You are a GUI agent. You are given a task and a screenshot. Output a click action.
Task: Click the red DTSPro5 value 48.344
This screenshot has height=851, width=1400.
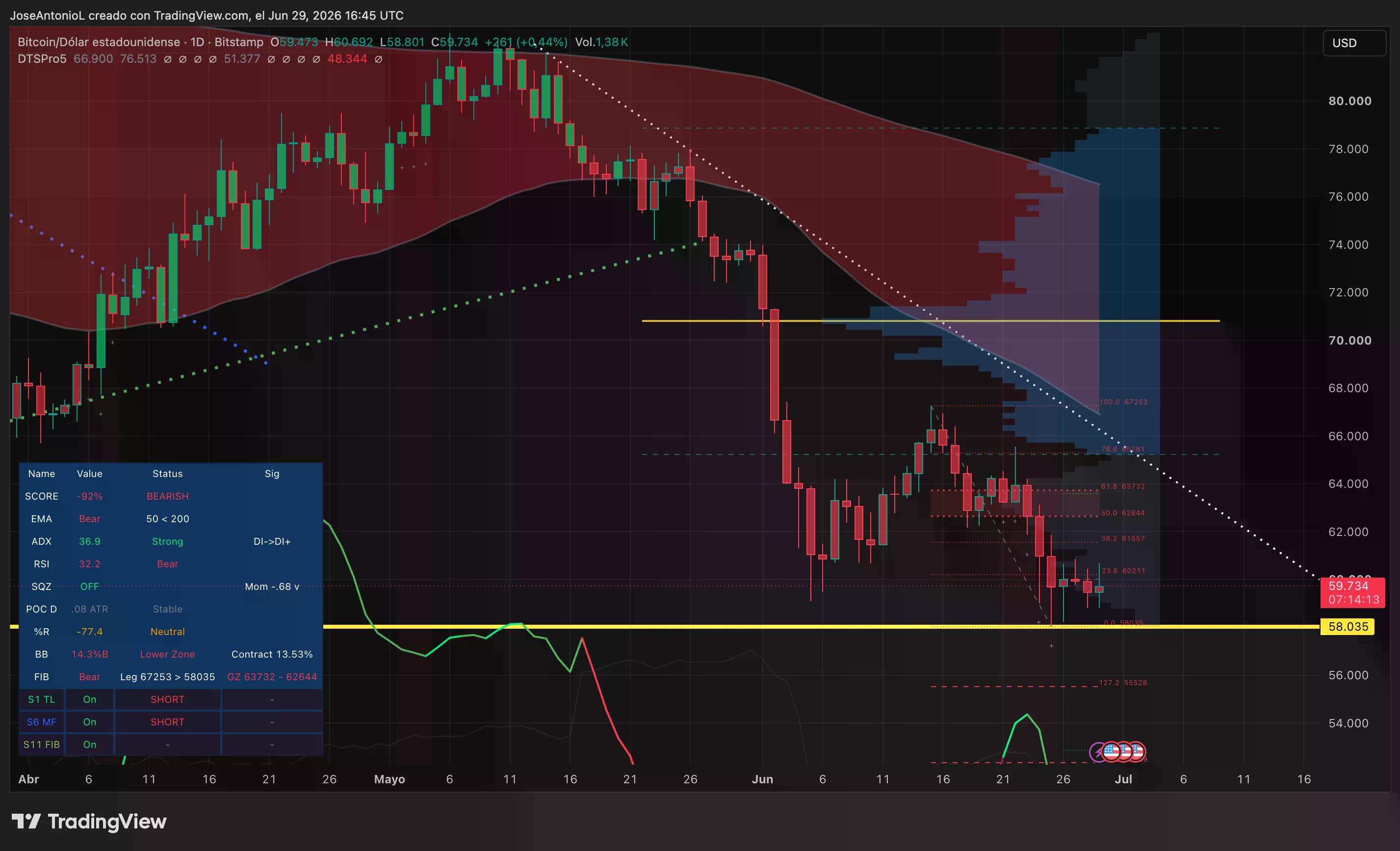click(x=347, y=59)
